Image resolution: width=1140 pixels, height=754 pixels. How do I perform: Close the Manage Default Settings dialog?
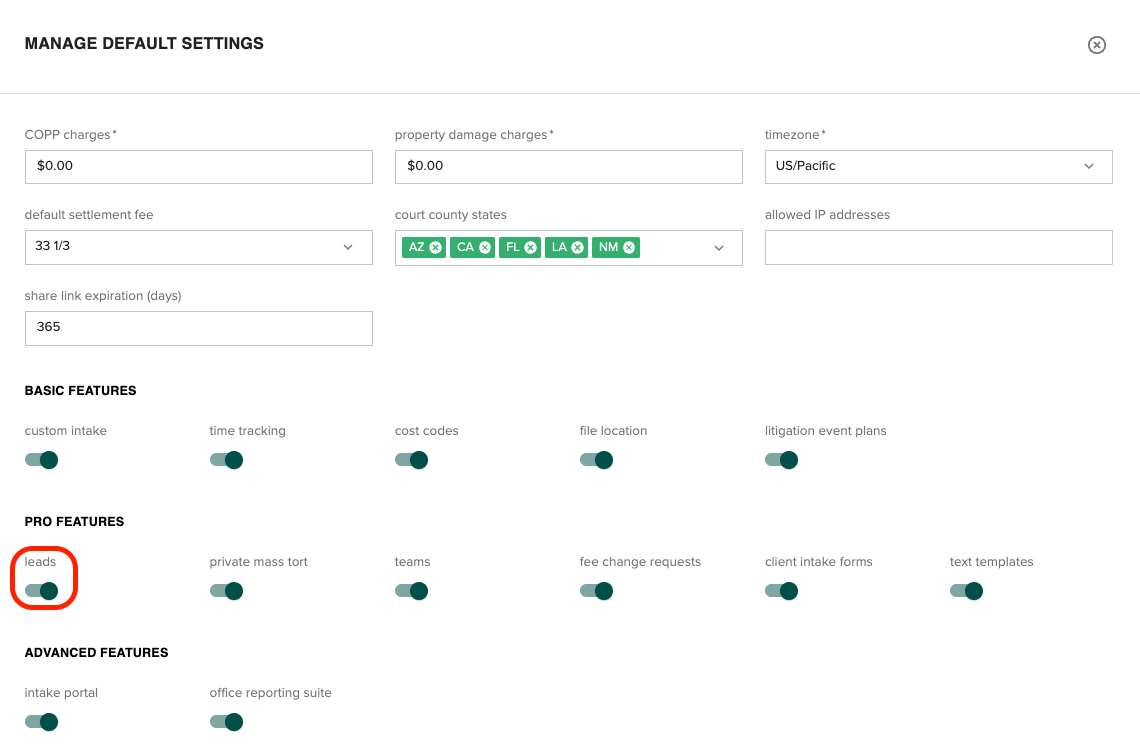[x=1097, y=45]
